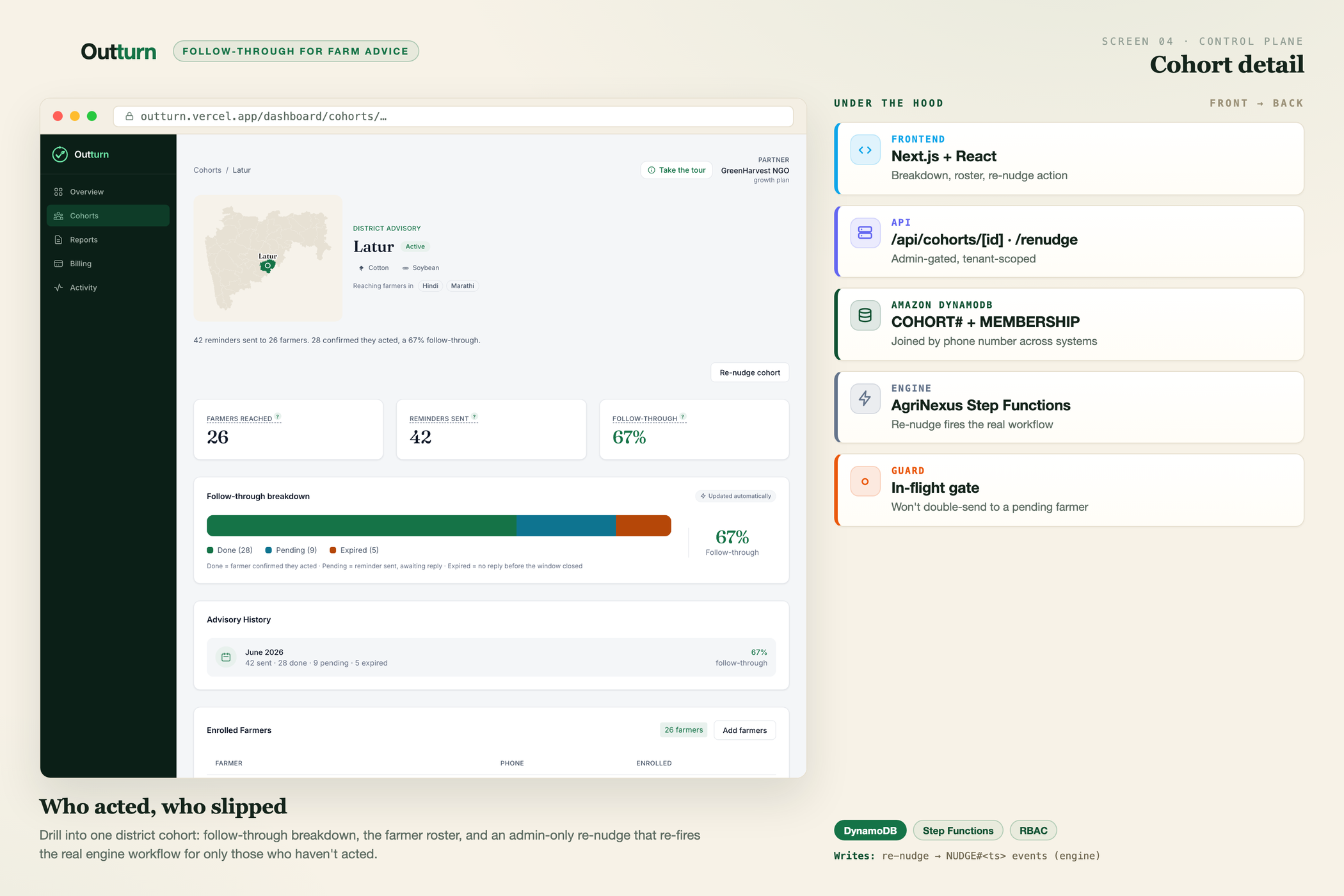Click the RBAC tag pill
This screenshot has height=896, width=1344.
(1033, 831)
